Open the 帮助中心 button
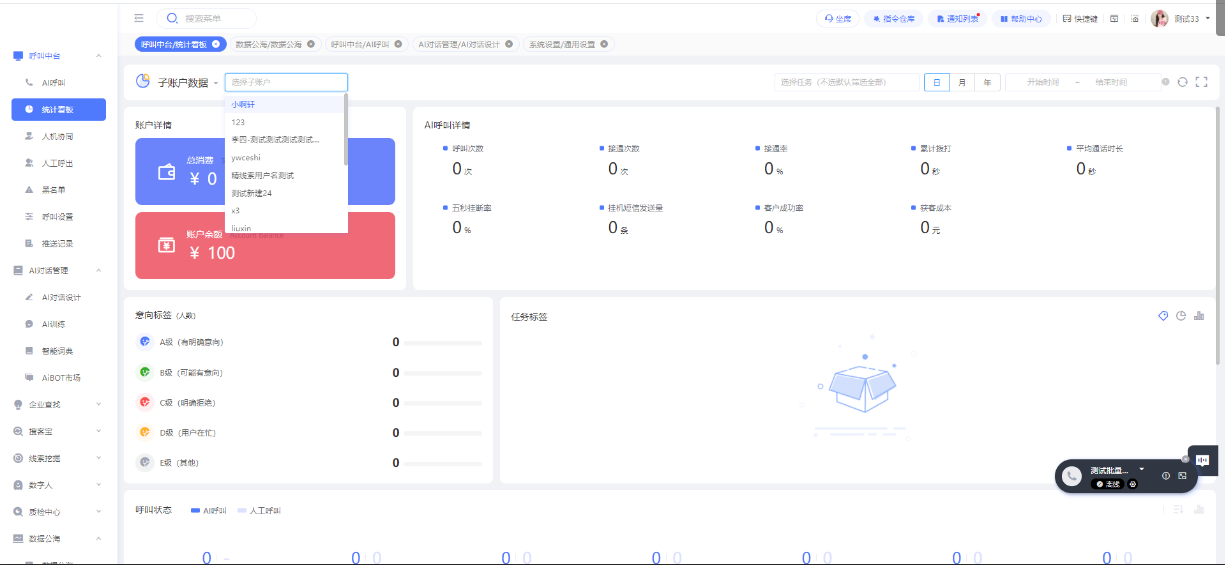 1020,18
